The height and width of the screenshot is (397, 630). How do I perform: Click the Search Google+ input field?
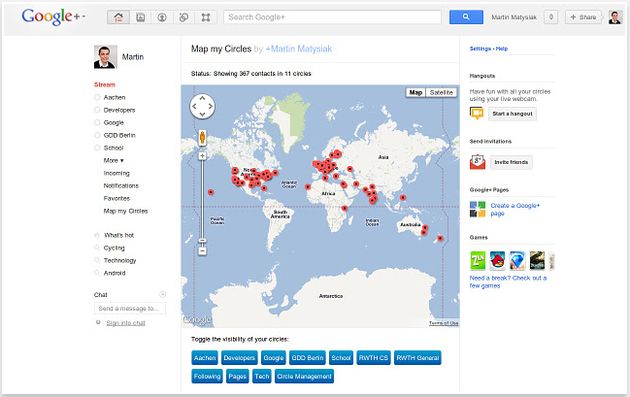tap(332, 17)
